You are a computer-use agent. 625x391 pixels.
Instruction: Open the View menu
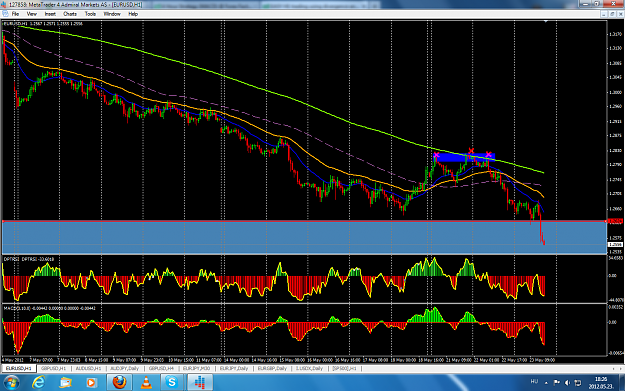coord(31,14)
